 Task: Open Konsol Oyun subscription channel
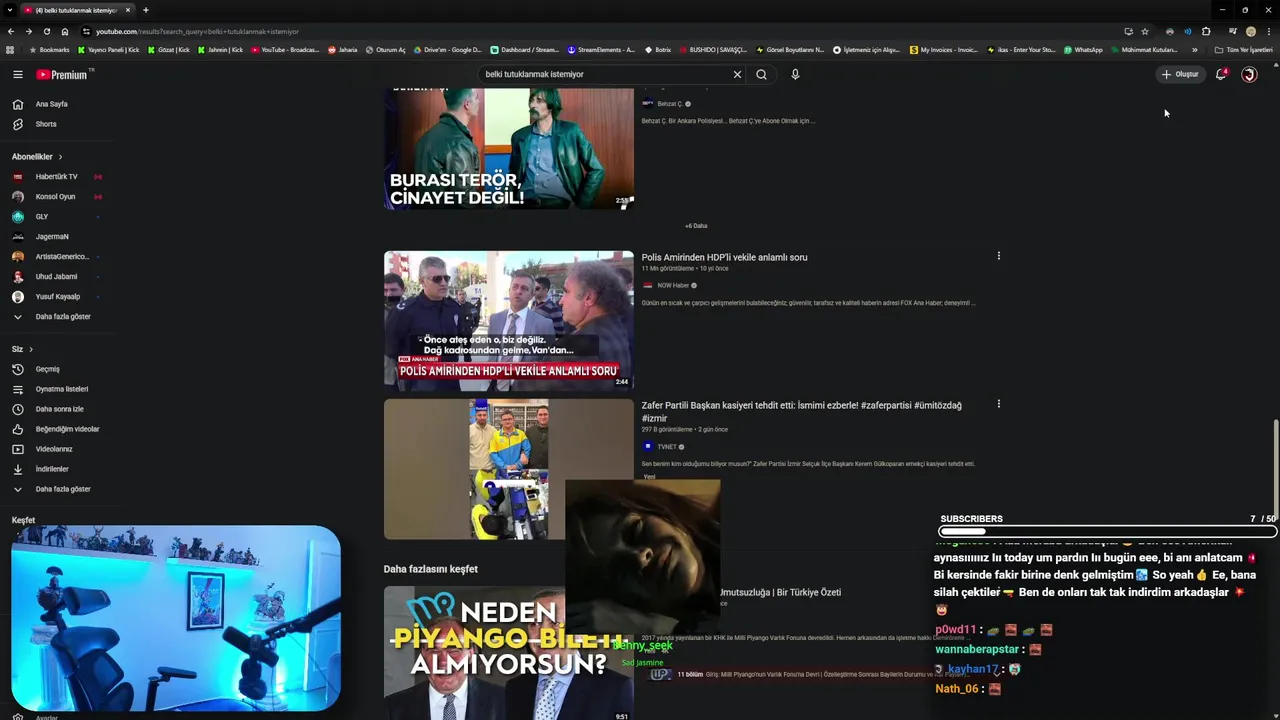[55, 197]
